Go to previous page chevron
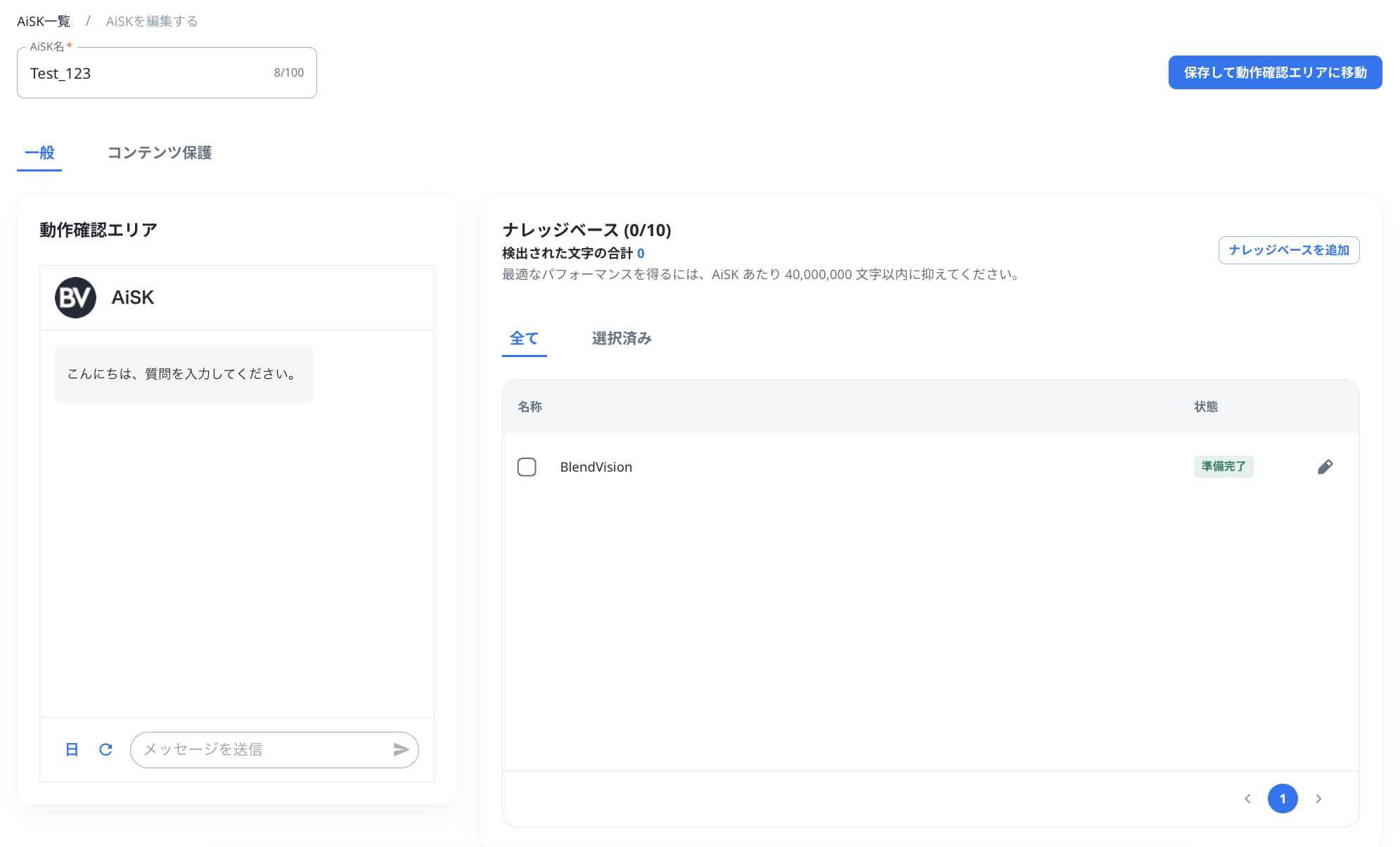 click(x=1247, y=798)
